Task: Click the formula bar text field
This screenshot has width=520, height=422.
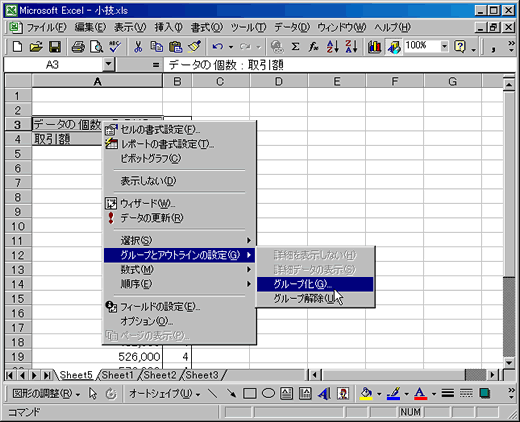Action: (x=339, y=65)
